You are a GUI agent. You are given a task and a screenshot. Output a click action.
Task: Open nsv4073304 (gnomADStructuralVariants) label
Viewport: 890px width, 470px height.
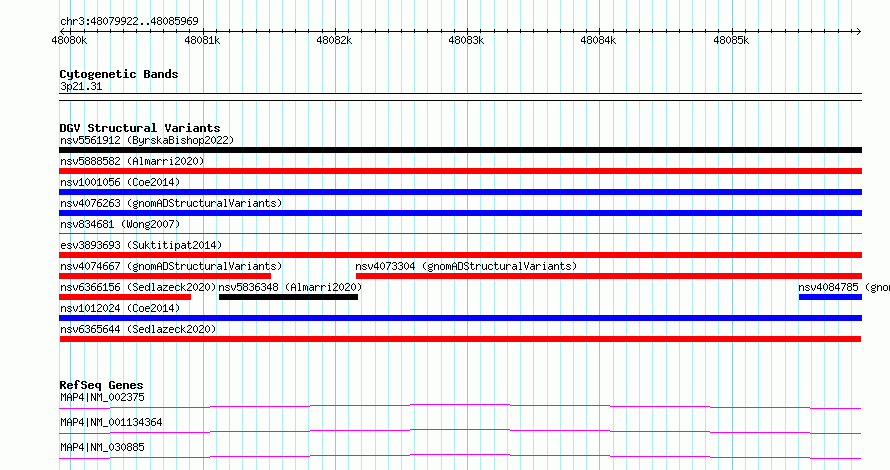[x=466, y=266]
